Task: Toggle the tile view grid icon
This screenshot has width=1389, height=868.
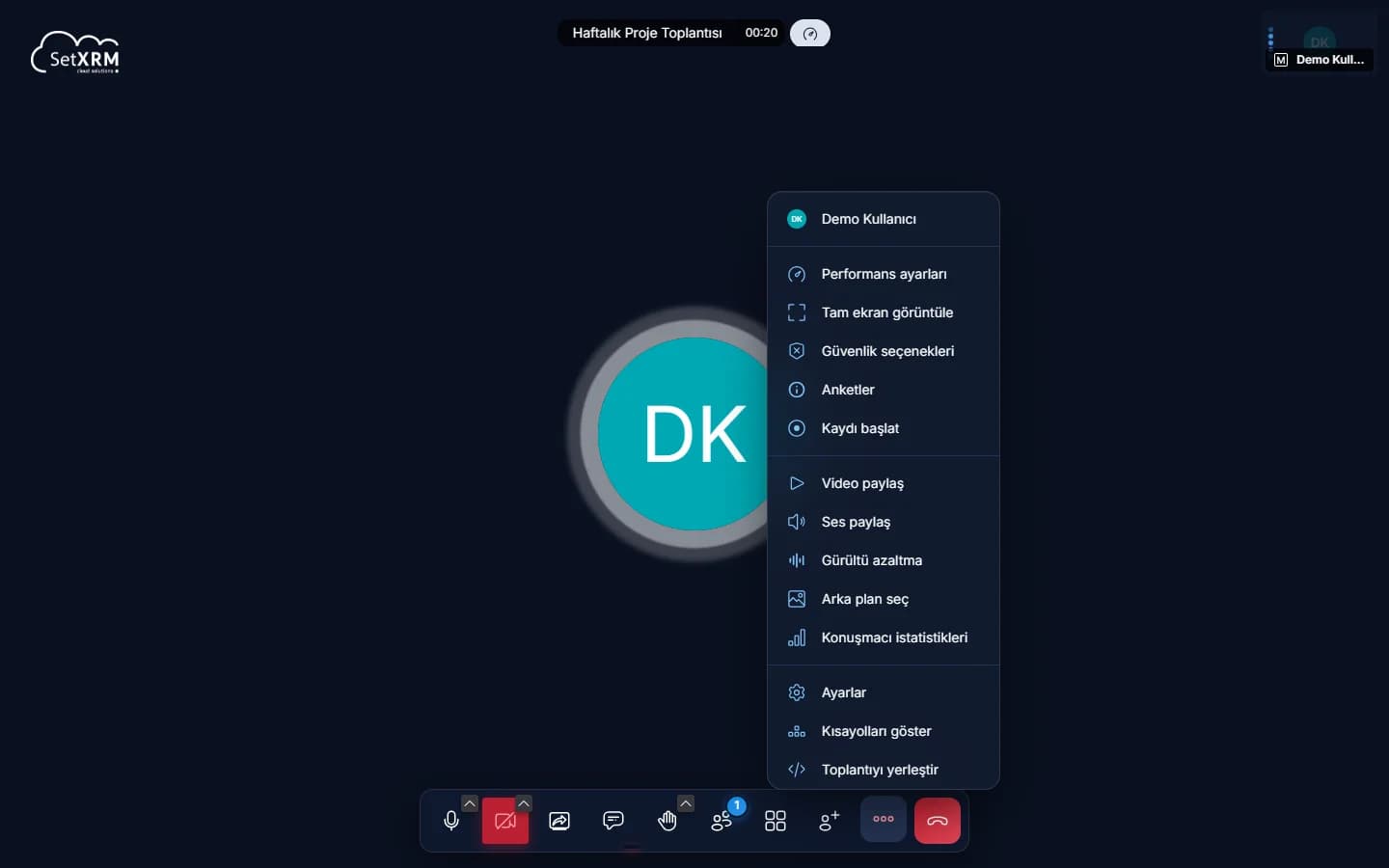Action: tap(776, 821)
